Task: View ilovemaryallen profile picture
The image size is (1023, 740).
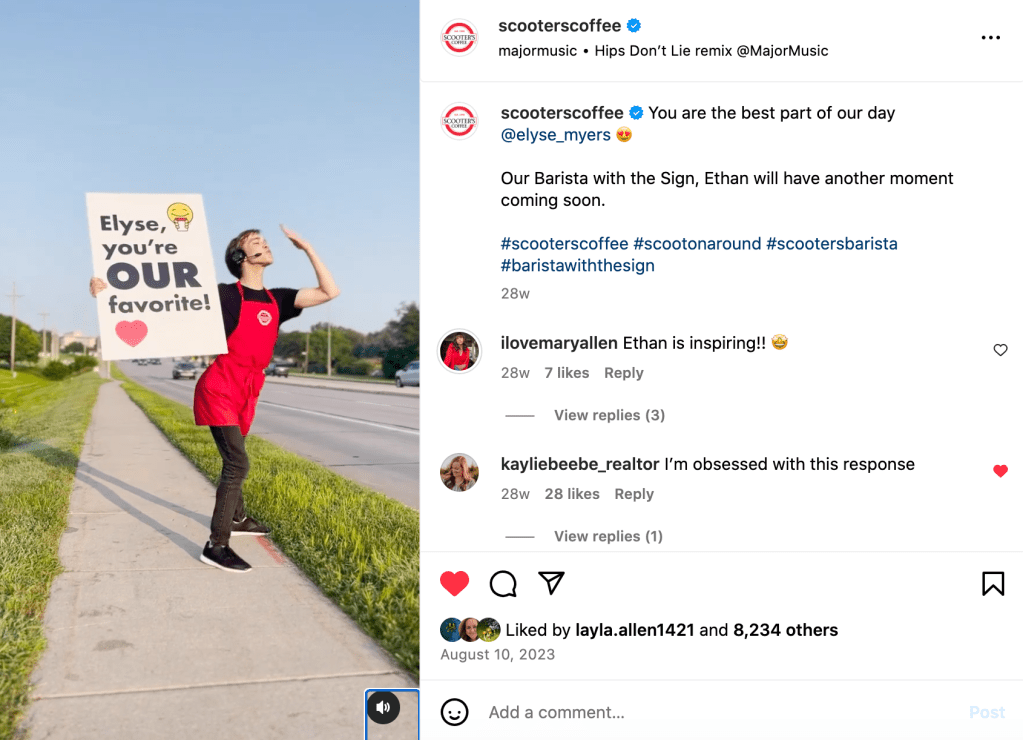Action: click(459, 351)
